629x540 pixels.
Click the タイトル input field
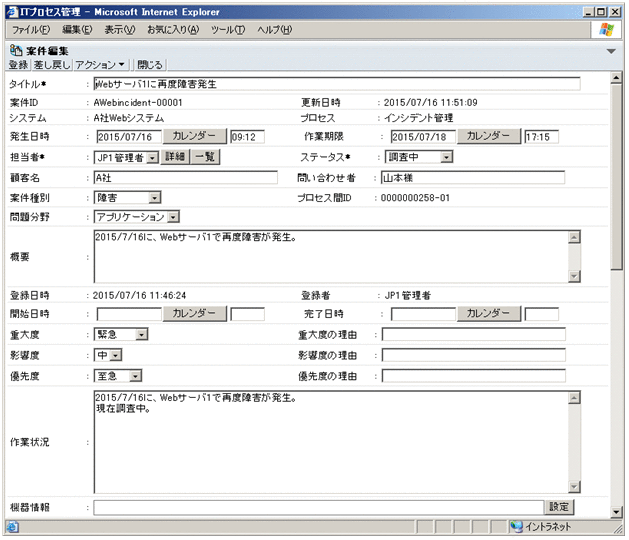[x=337, y=84]
